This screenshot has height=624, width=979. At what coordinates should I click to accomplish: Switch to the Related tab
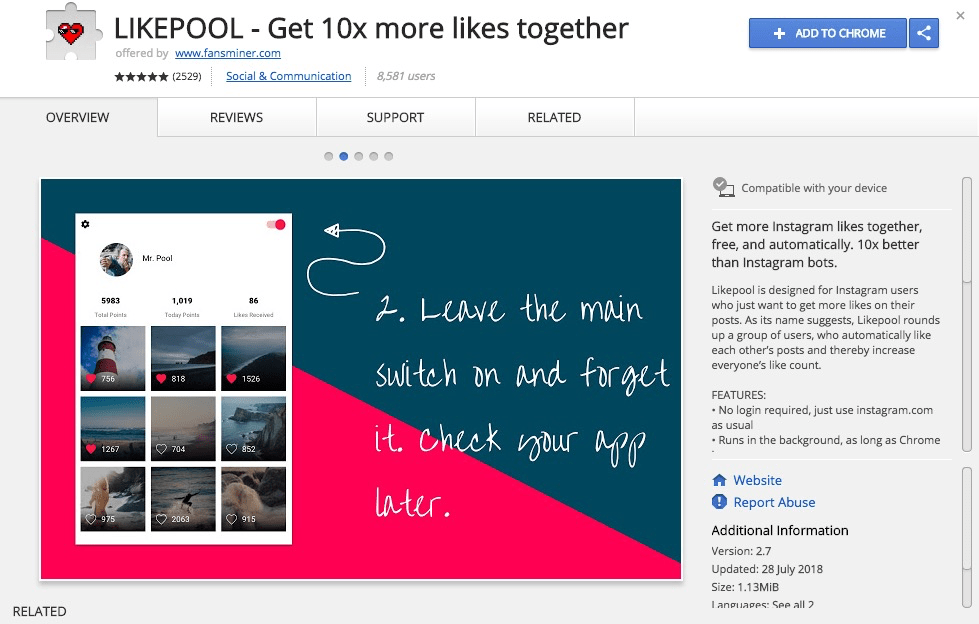pos(554,117)
